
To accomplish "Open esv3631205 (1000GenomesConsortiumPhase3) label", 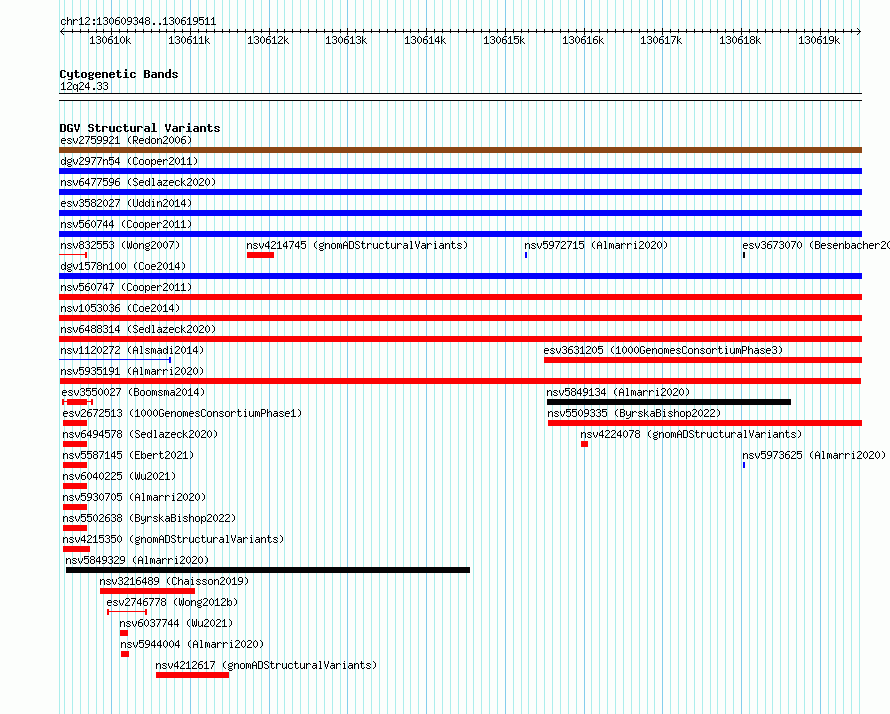I will [663, 350].
